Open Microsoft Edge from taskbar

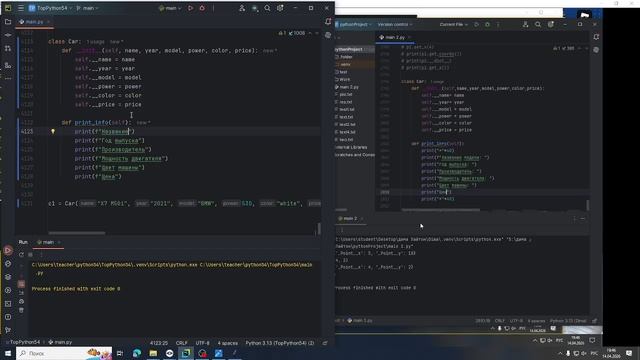[x=137, y=353]
